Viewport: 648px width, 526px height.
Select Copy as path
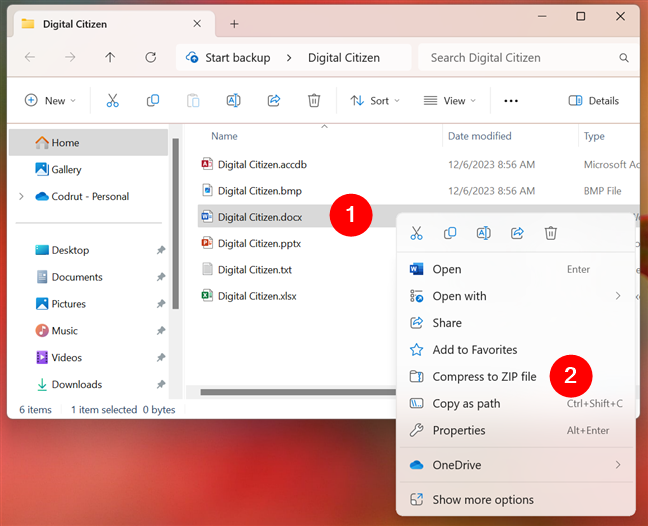point(515,403)
